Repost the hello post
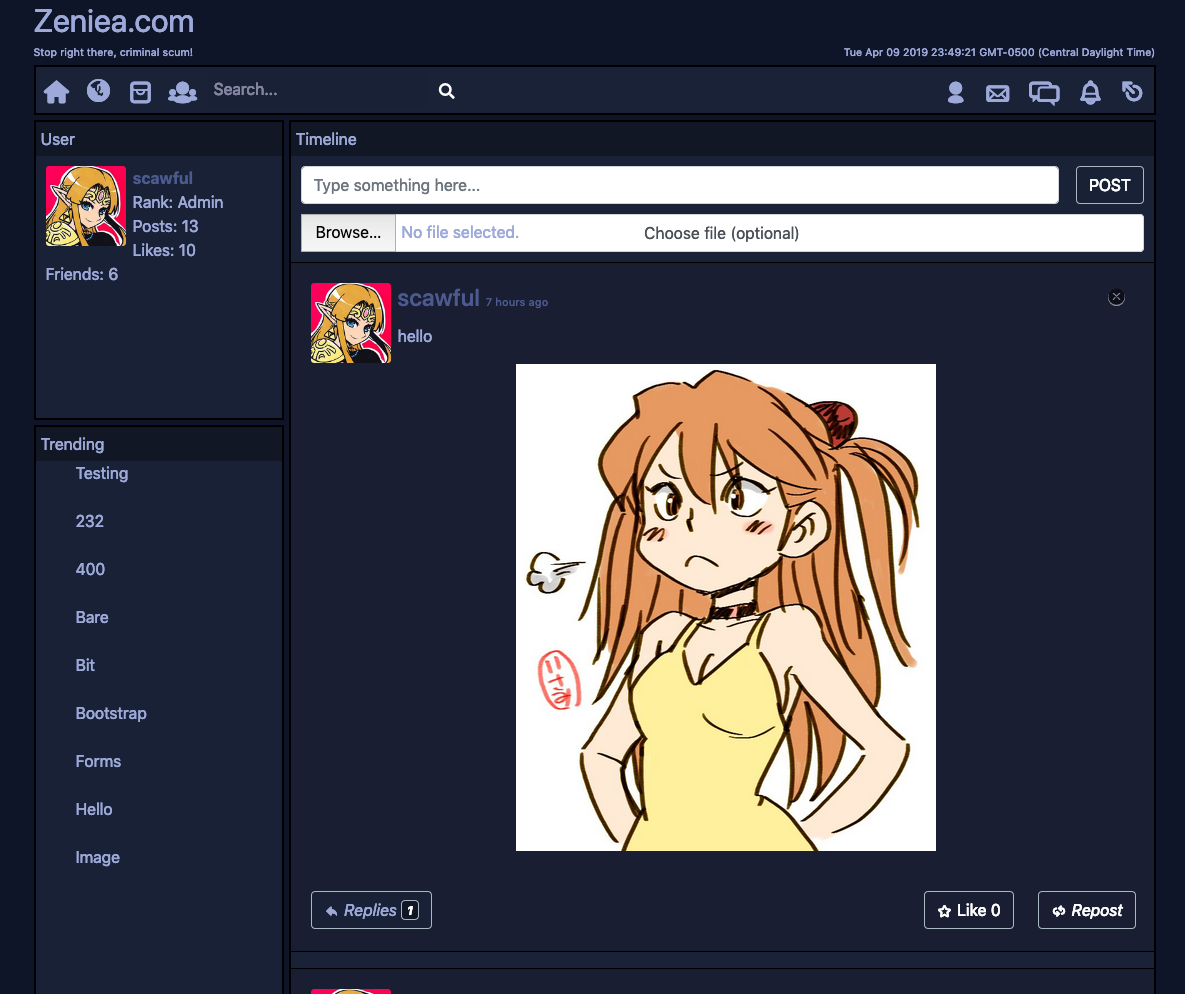 tap(1087, 910)
